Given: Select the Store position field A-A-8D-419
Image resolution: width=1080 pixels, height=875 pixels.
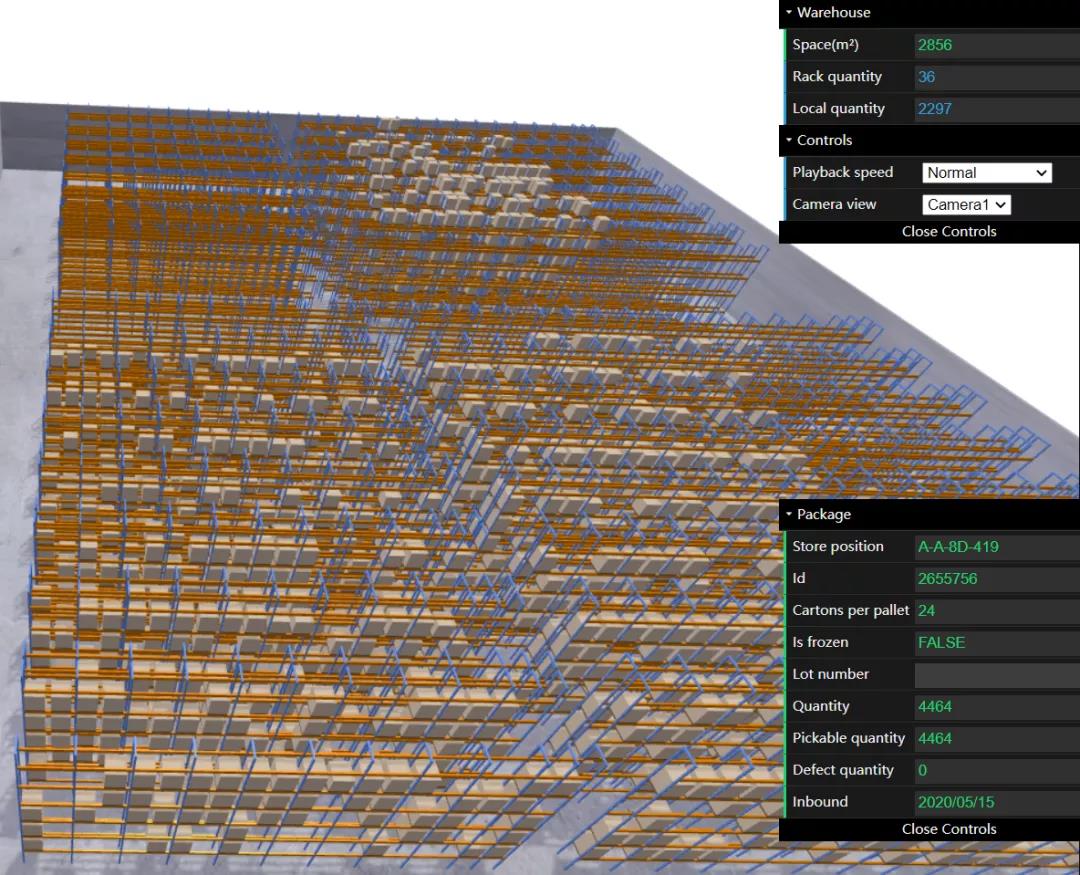Looking at the screenshot, I should click(997, 546).
